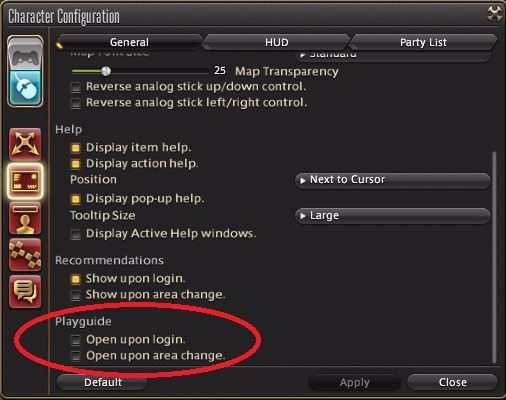Image resolution: width=506 pixels, height=400 pixels.
Task: Open the UI settings window icon
Action: [25, 181]
